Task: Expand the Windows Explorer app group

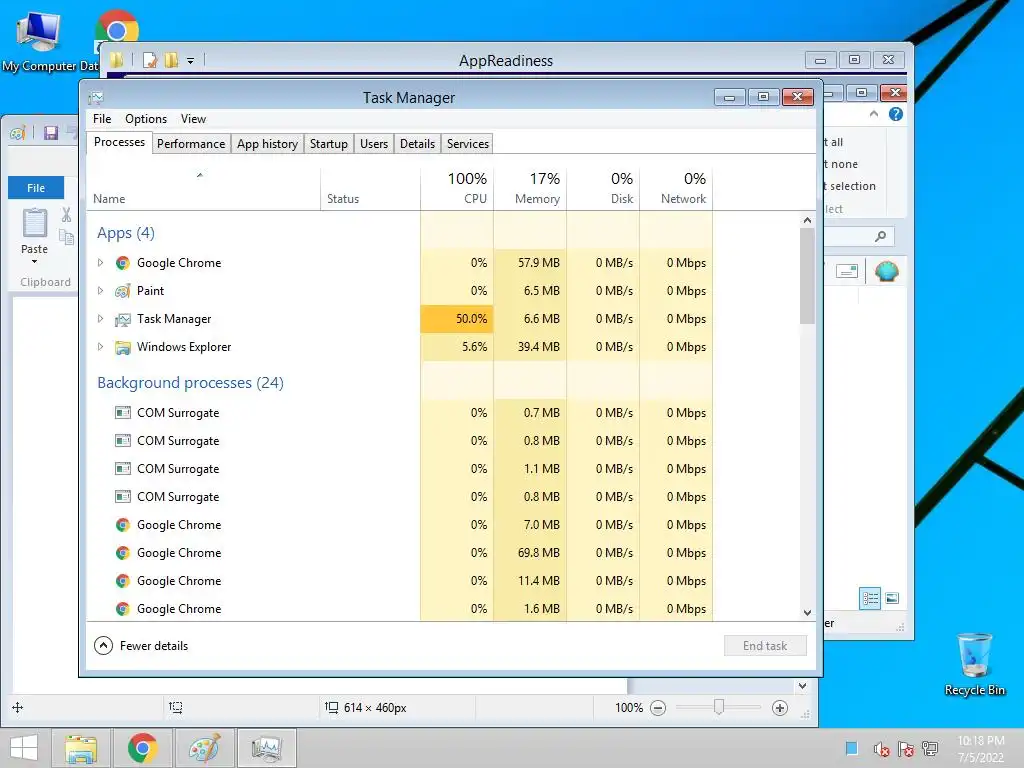Action: coord(100,347)
